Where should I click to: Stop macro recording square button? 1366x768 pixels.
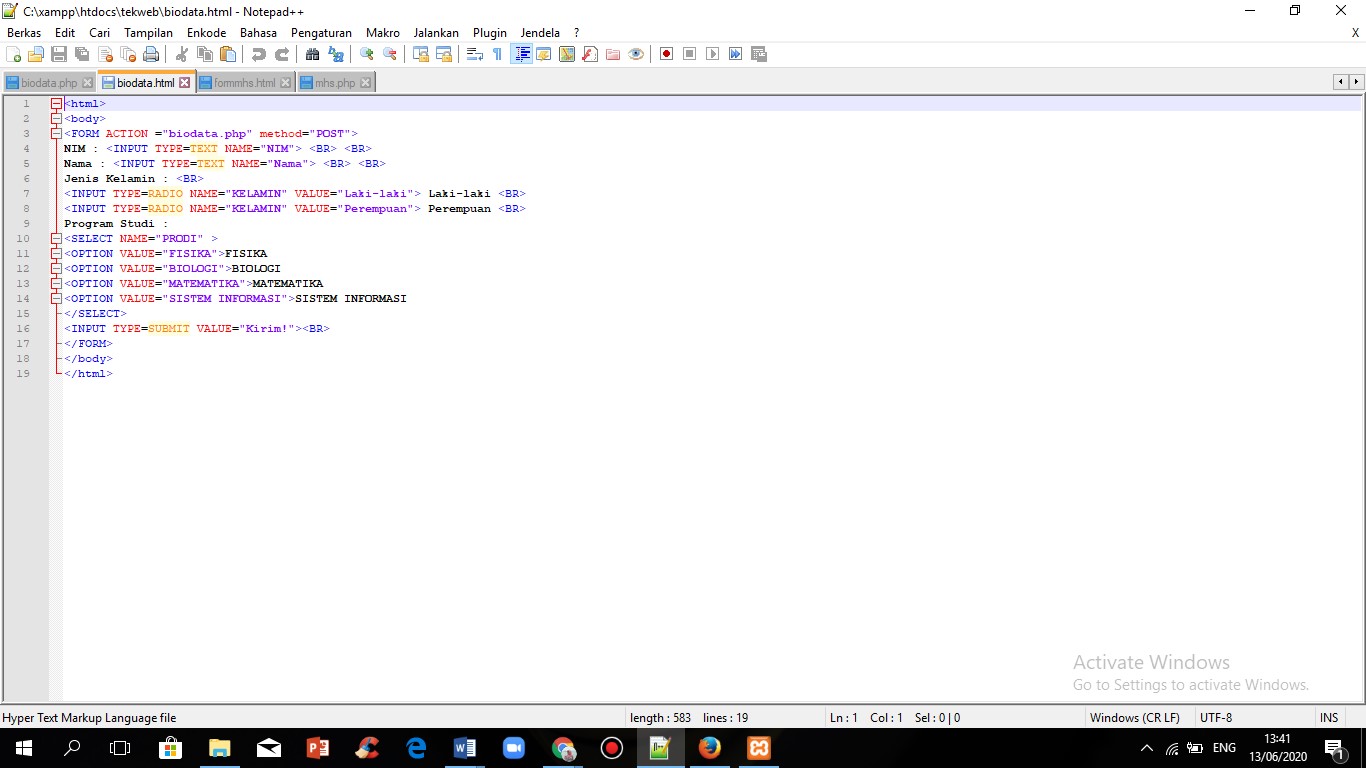click(690, 54)
